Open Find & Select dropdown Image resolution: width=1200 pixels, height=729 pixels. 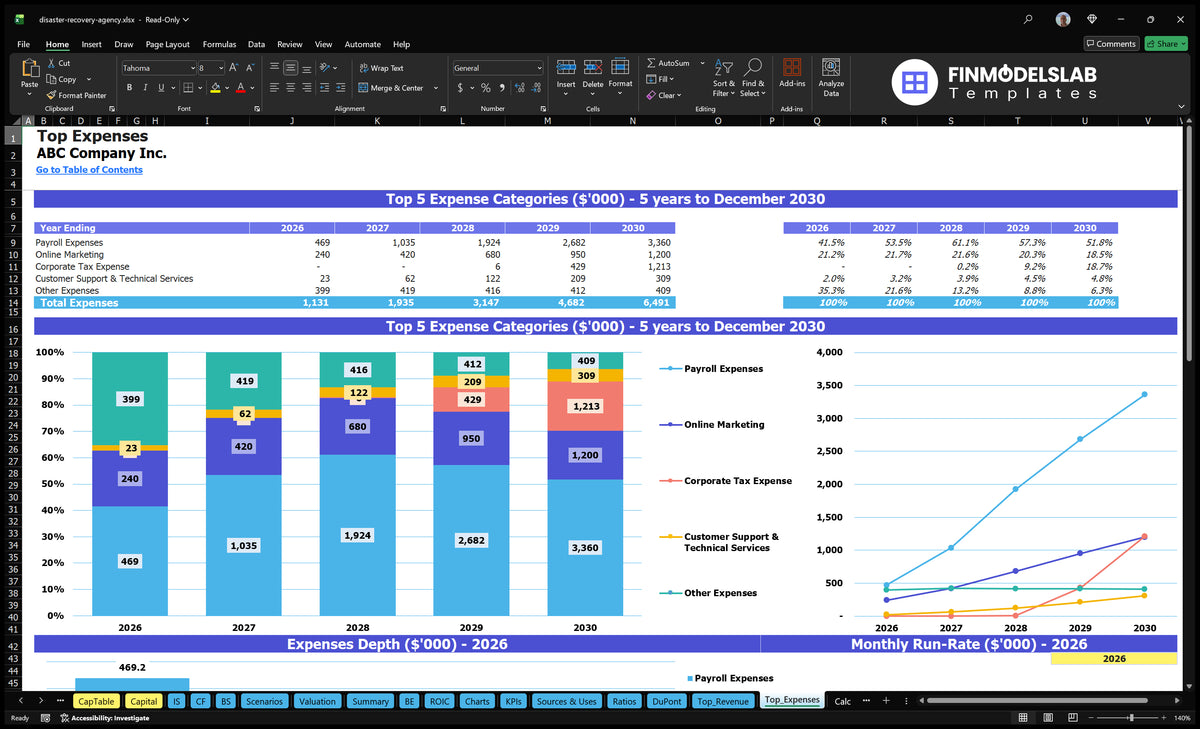tap(753, 76)
